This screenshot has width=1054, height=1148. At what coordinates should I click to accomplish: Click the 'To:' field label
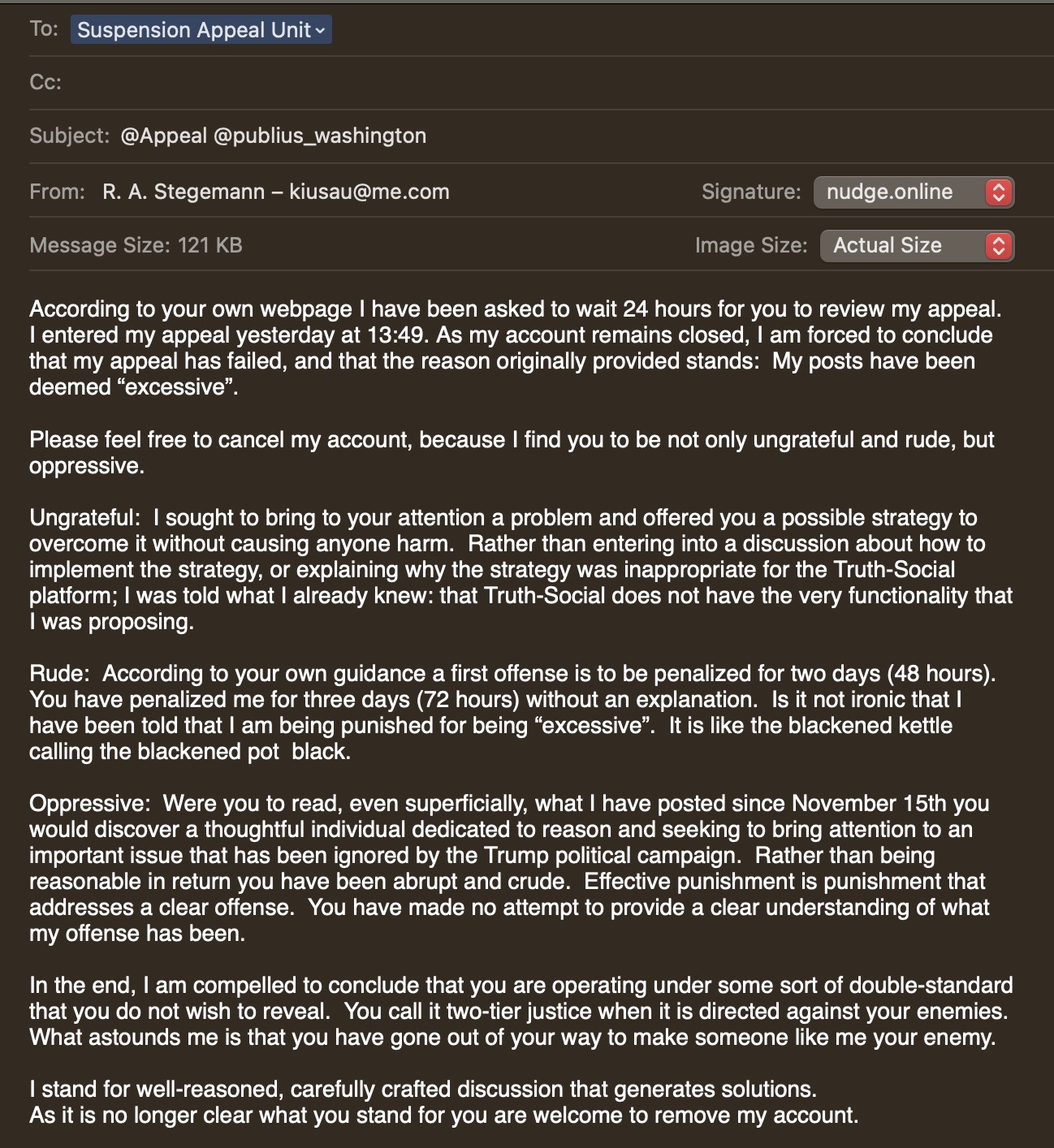(x=44, y=30)
